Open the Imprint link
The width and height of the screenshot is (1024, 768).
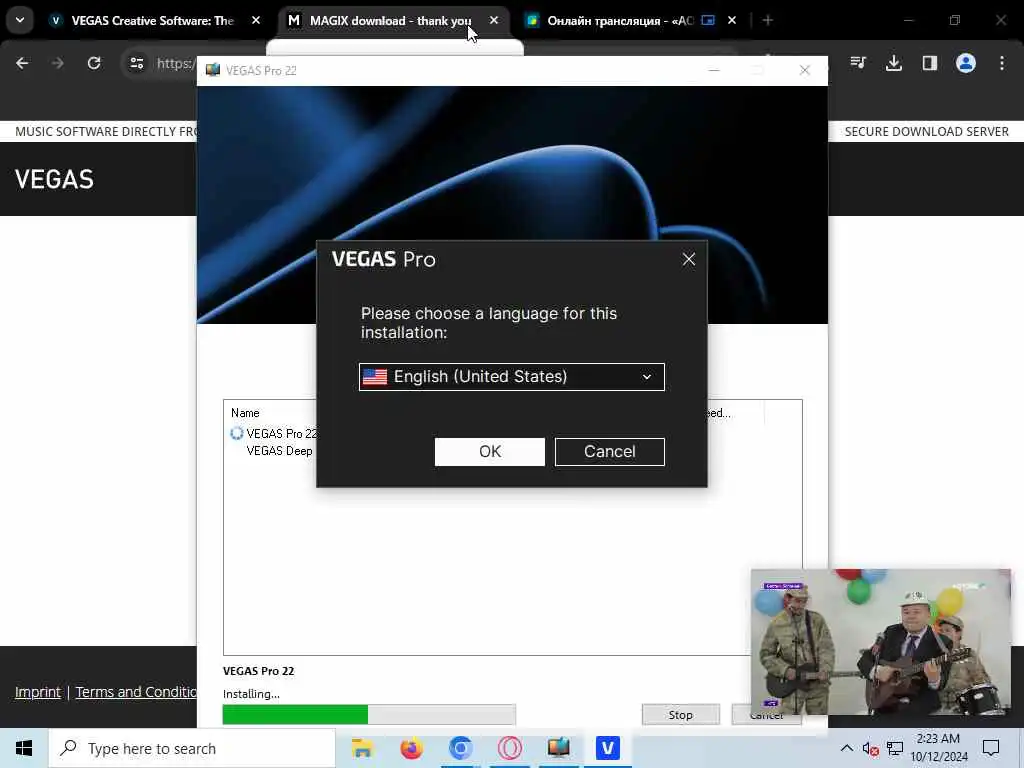(x=38, y=692)
